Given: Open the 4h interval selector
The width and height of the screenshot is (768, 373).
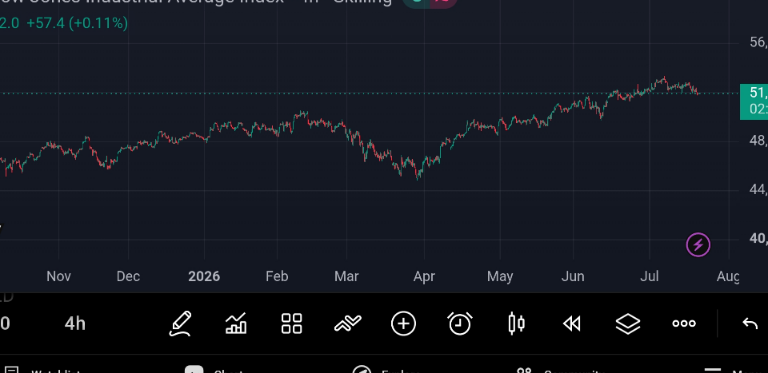Looking at the screenshot, I should click(x=75, y=324).
